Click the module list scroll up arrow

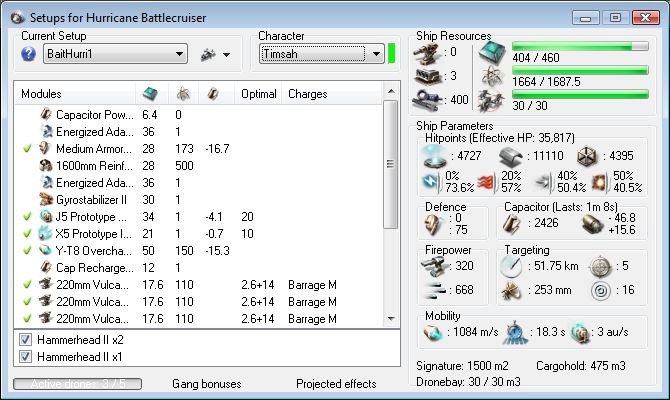(x=391, y=91)
